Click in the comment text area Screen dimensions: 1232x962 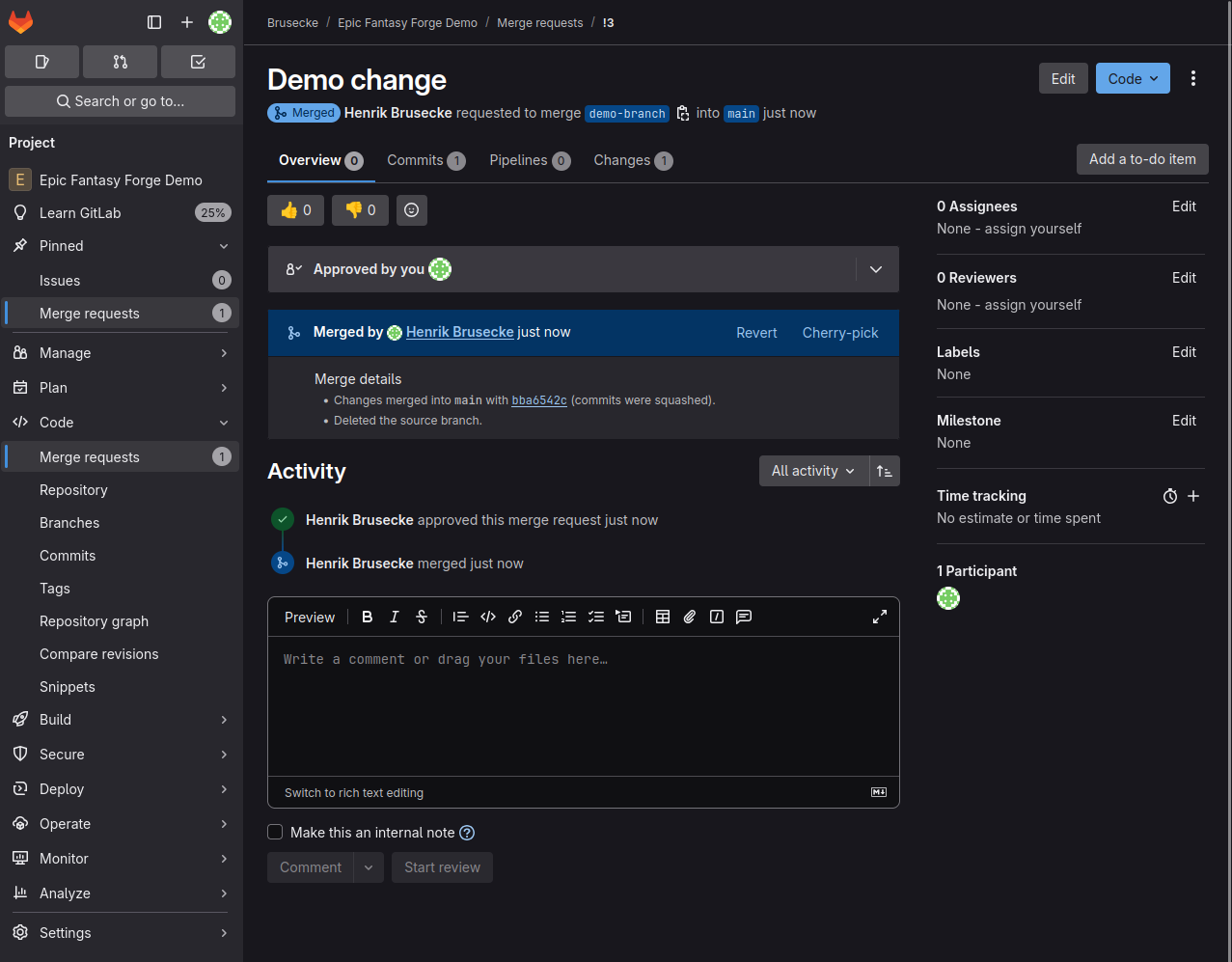(583, 706)
